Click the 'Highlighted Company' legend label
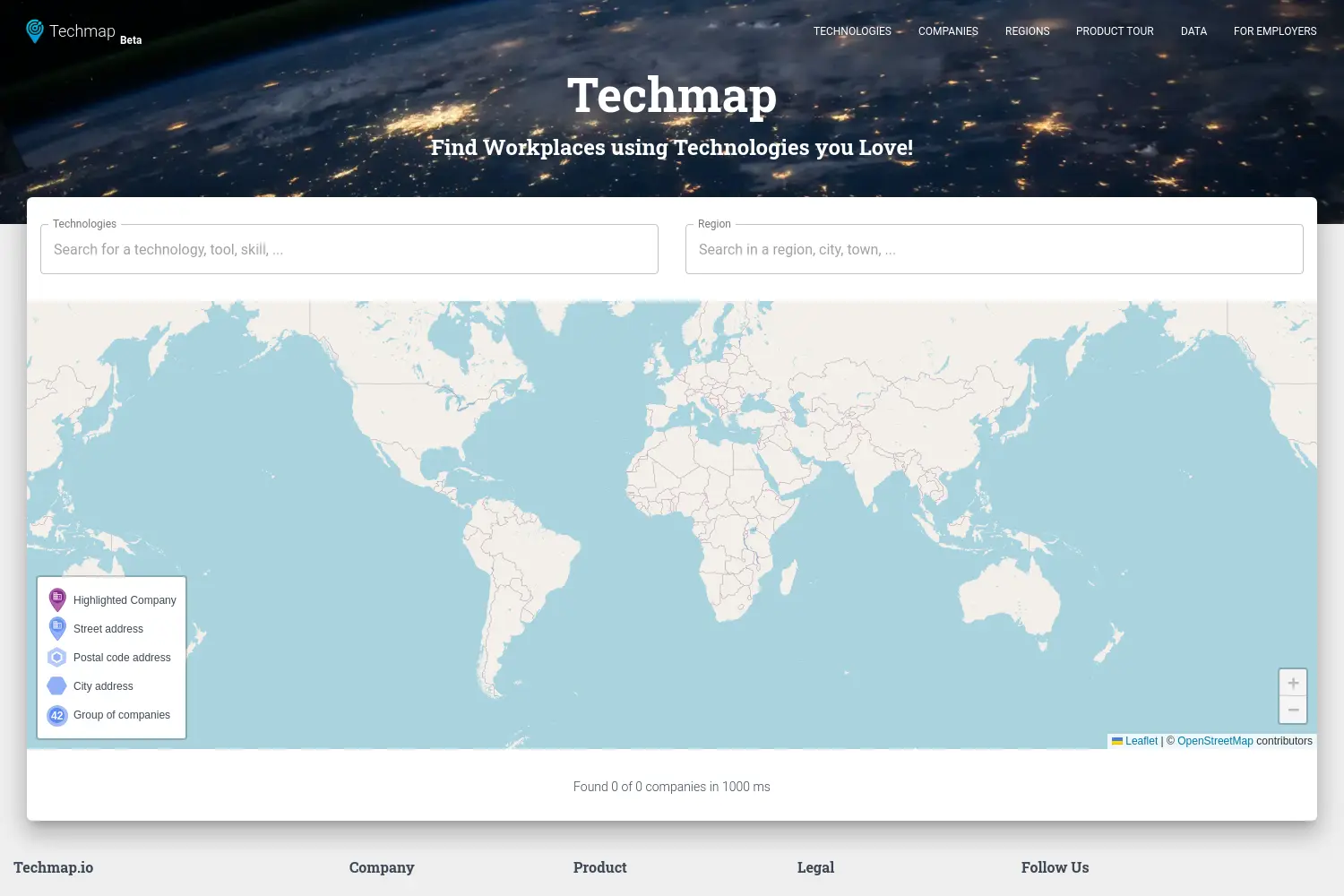The image size is (1344, 896). (125, 600)
